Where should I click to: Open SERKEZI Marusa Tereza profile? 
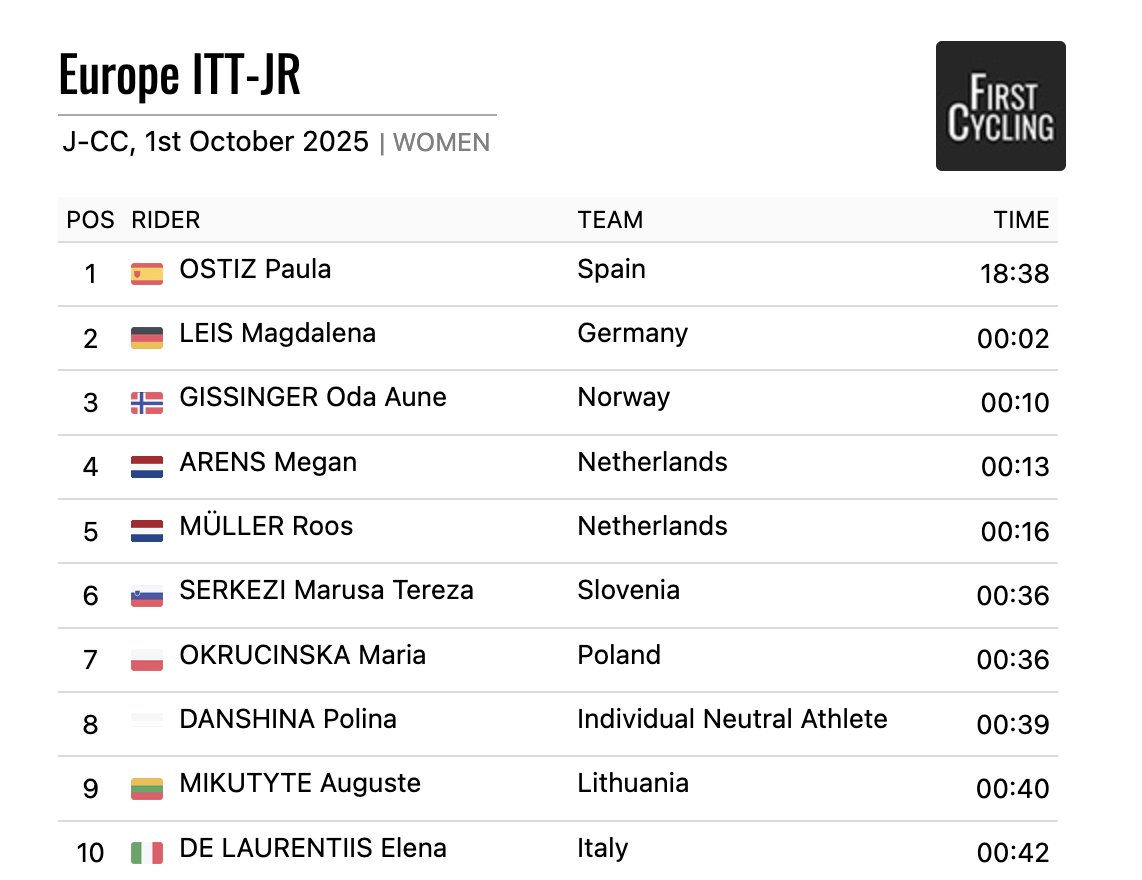click(x=326, y=590)
